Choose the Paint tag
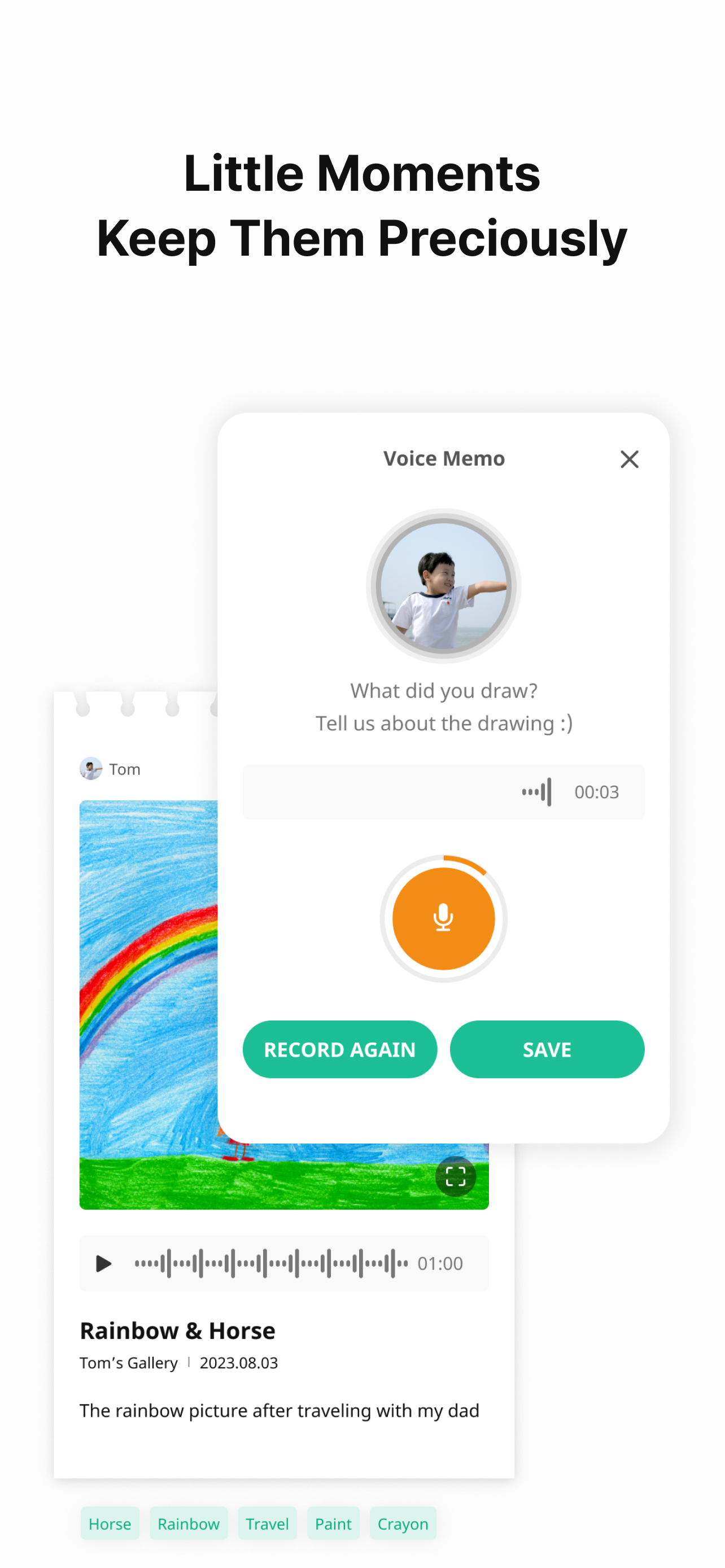Viewport: 725px width, 1568px height. click(333, 1523)
